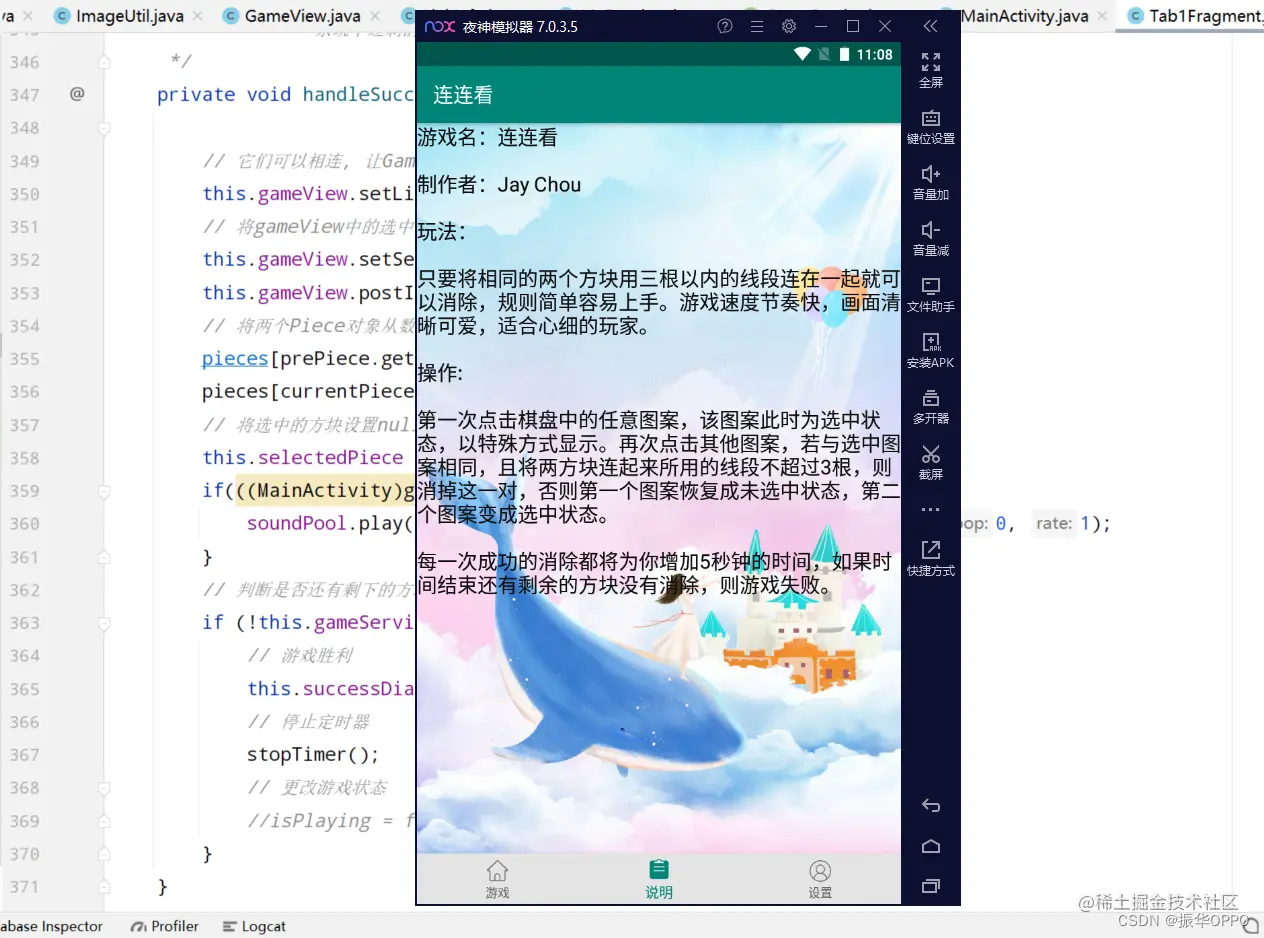This screenshot has width=1264, height=938.
Task: Expand the folded region arrow at line 361
Action: point(103,557)
